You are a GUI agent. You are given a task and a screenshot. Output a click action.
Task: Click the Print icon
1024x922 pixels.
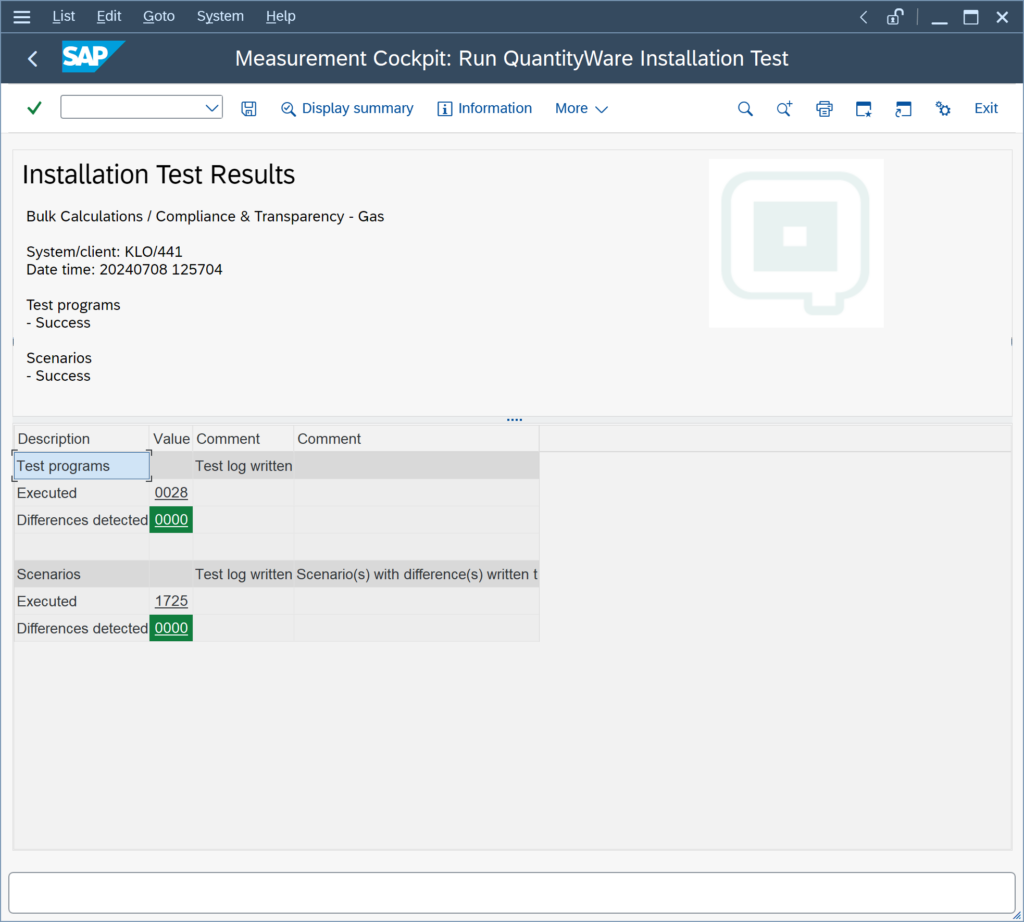[x=824, y=108]
